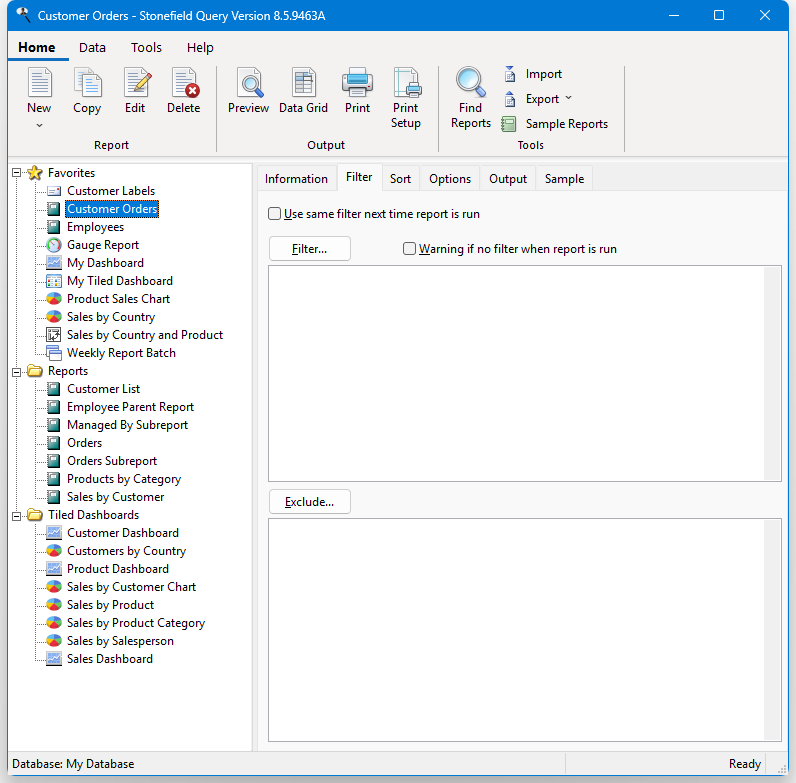Enable 'Use same filter next time' checkbox
This screenshot has width=796, height=783.
[x=275, y=213]
